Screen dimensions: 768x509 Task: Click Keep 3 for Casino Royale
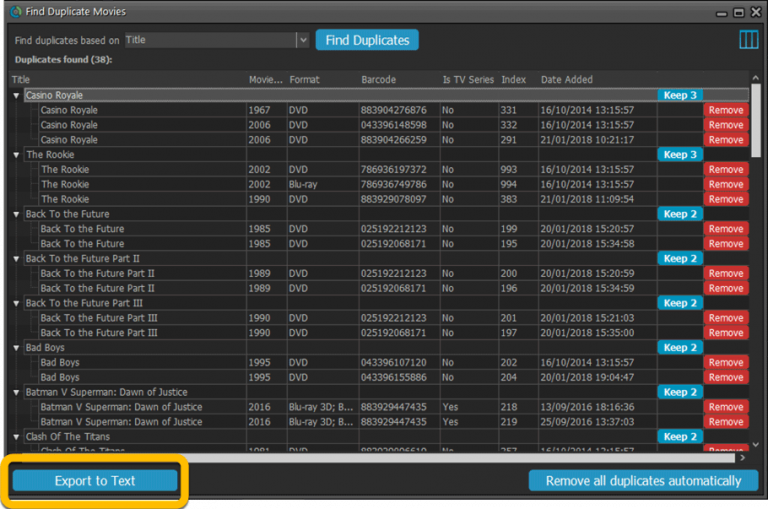[x=680, y=95]
